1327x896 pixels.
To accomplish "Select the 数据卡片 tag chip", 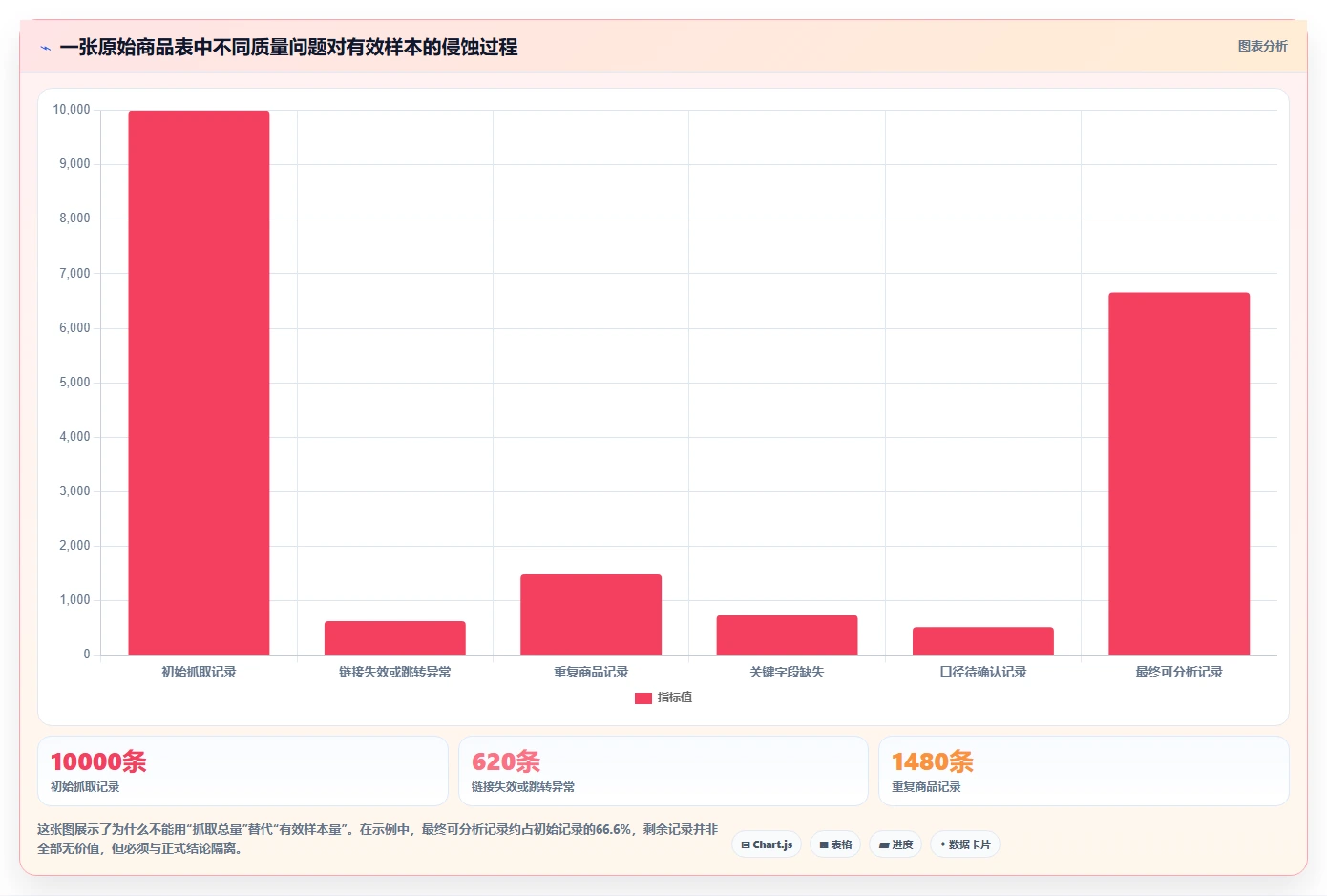I will 965,844.
